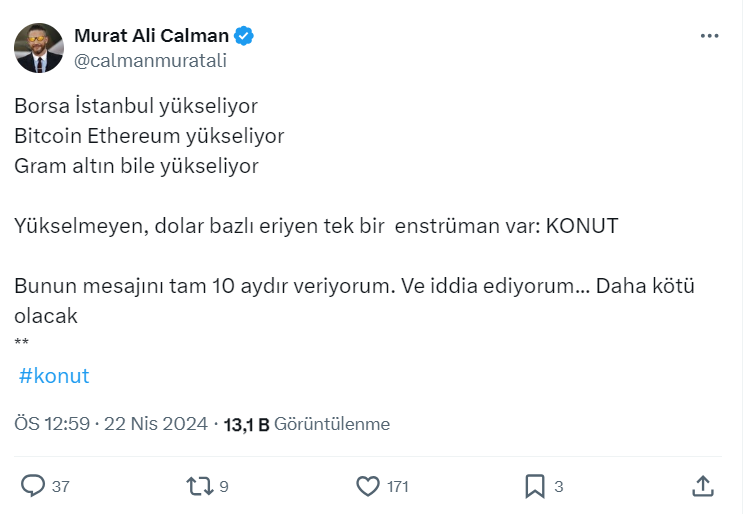Screen dimensions: 743x514
Task: Click the blue verified badge icon
Action: pyautogui.click(x=244, y=36)
